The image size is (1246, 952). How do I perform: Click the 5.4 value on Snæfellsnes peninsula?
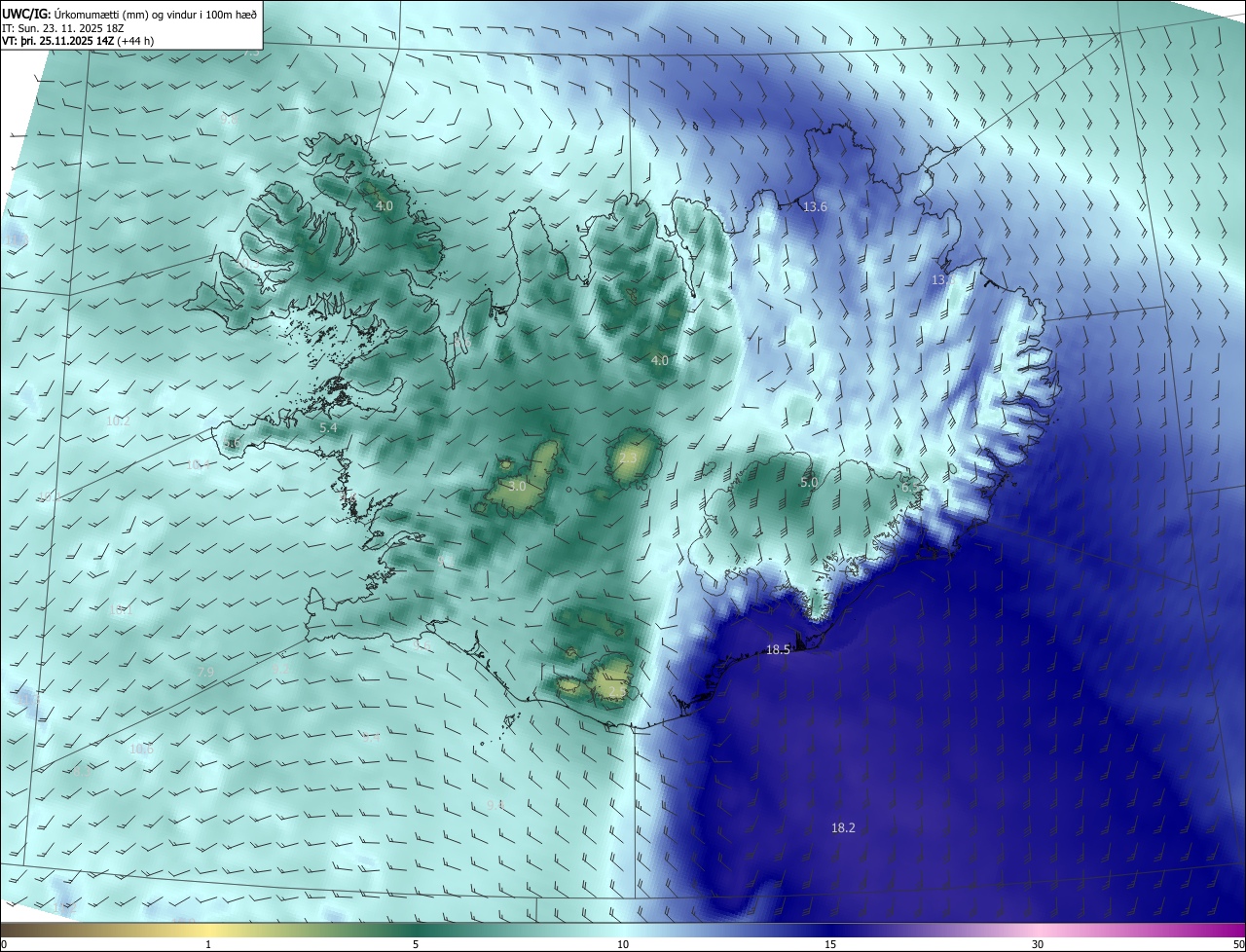328,427
